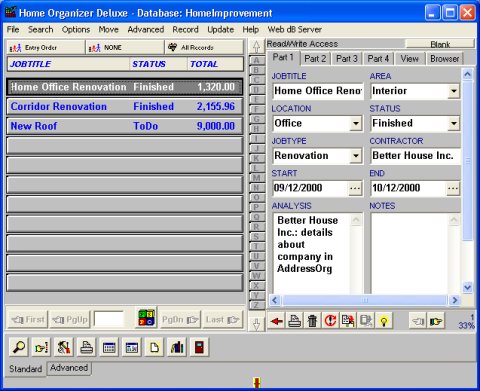Jump to letter M in alphabet index

256,178
